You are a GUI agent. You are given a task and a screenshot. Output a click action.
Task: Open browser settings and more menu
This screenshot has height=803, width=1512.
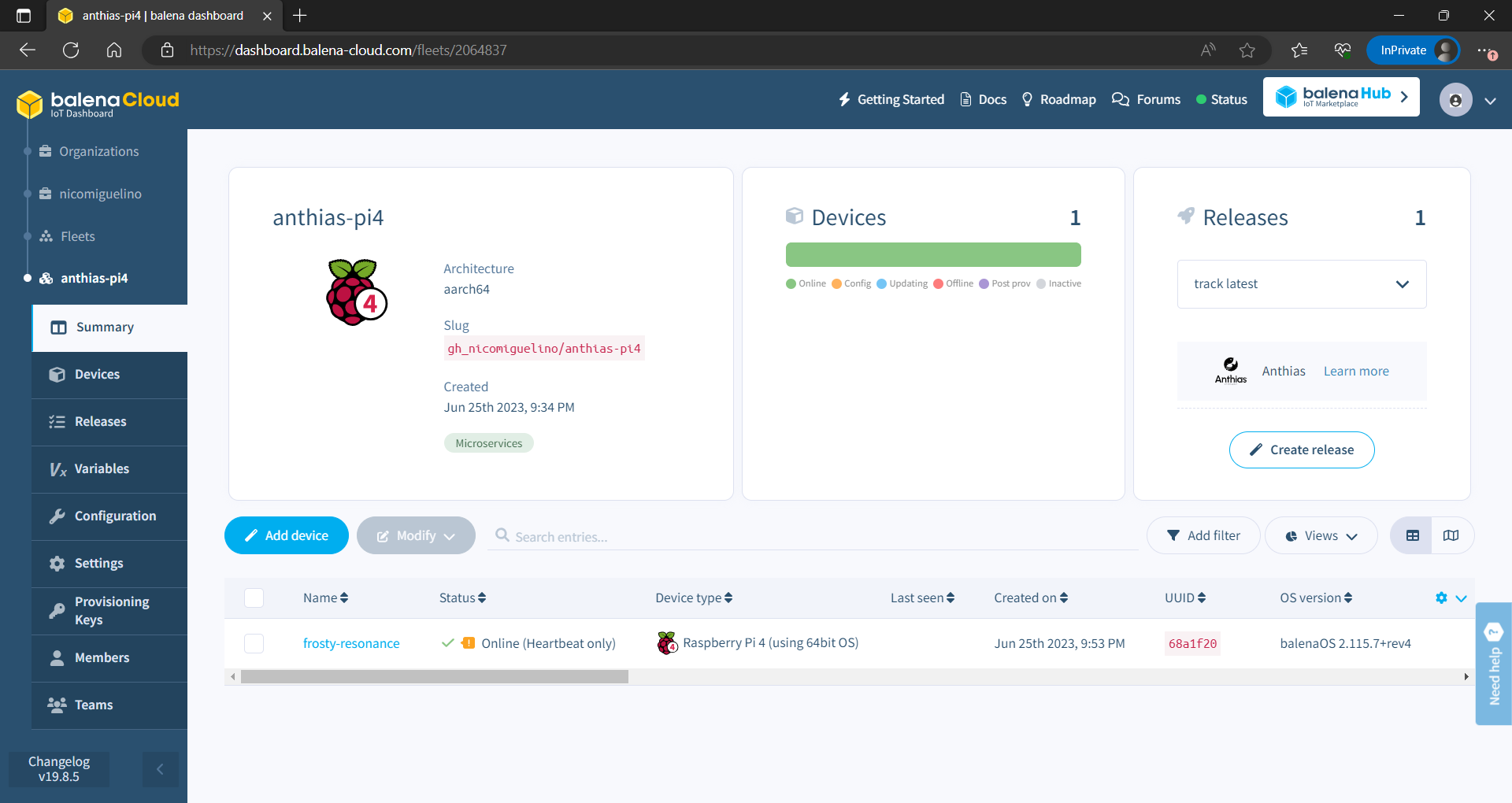(x=1486, y=50)
